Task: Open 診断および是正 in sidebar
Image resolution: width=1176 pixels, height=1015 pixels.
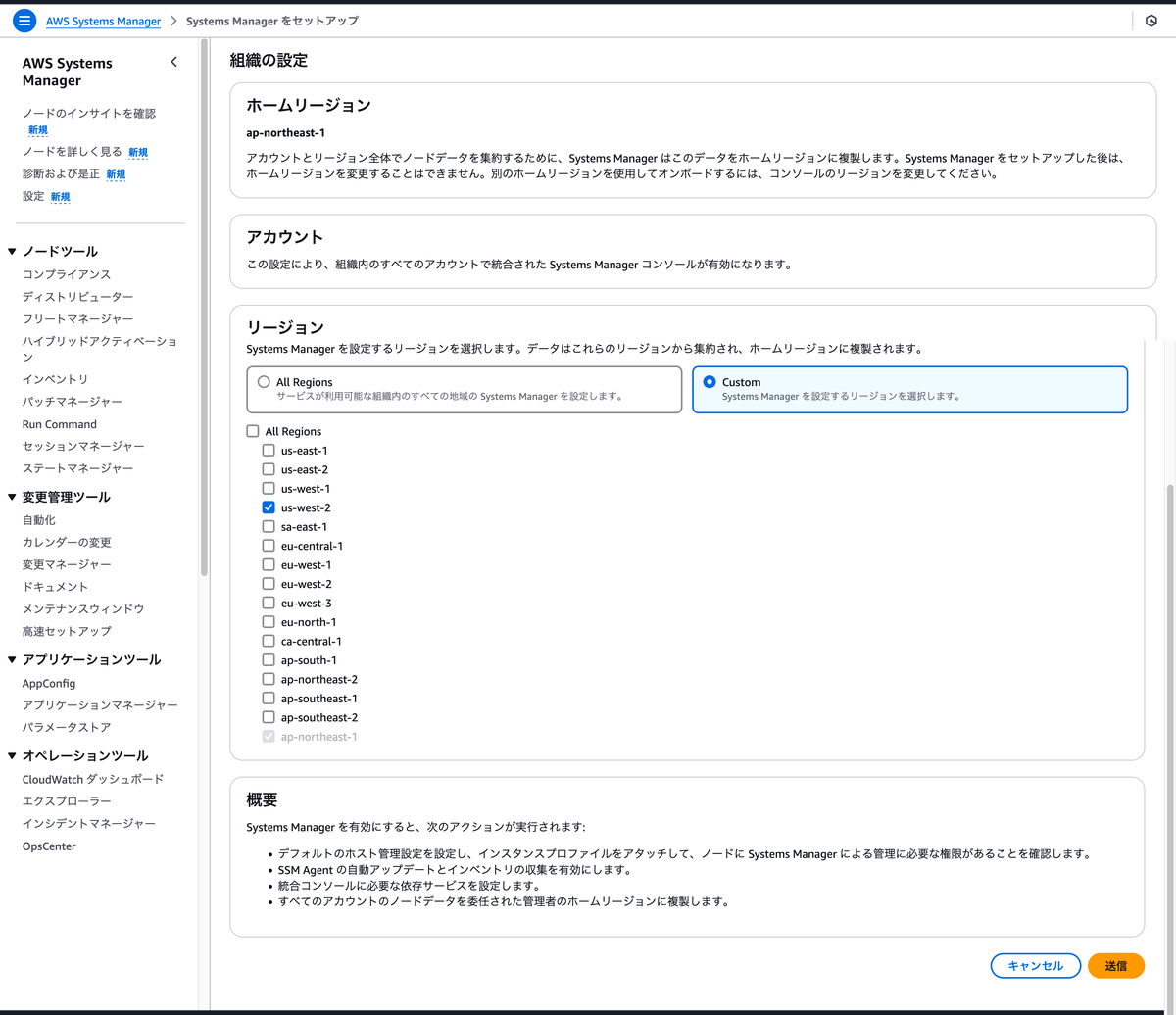Action: click(61, 173)
